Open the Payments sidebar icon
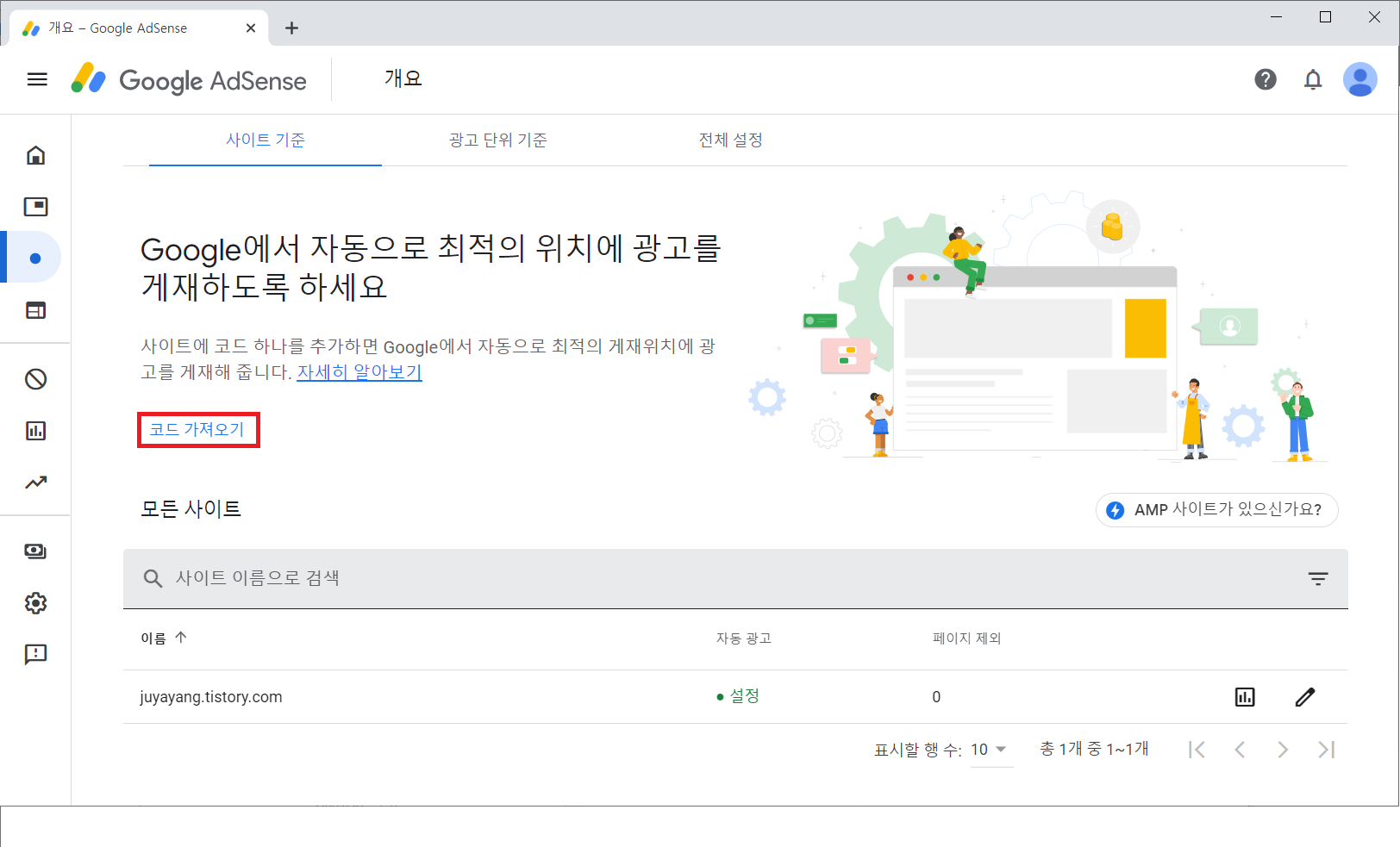 35,551
